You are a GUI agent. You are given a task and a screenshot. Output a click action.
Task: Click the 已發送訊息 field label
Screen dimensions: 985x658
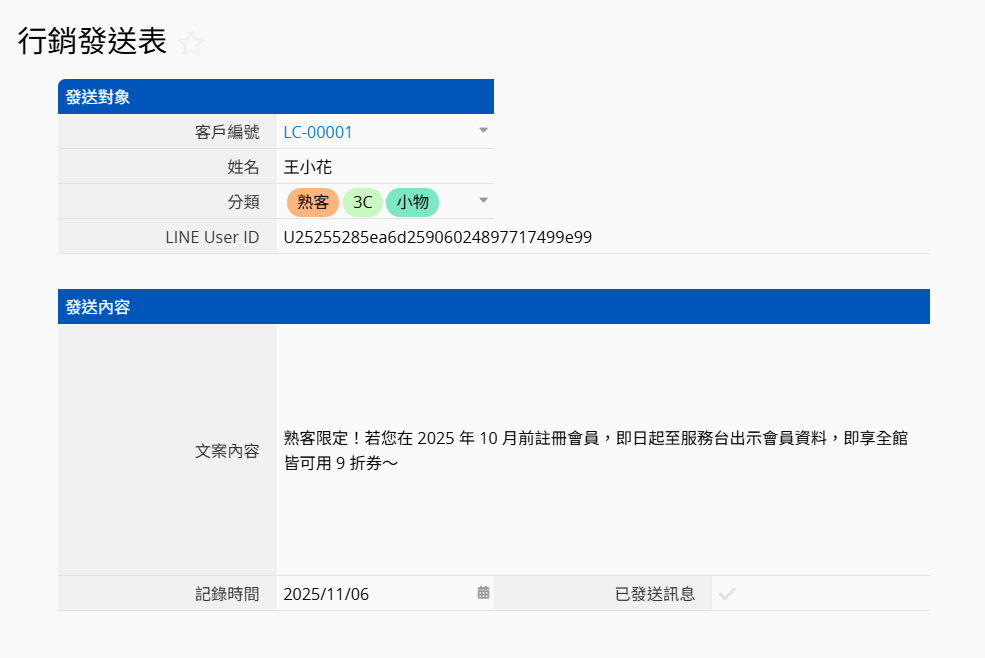click(654, 594)
